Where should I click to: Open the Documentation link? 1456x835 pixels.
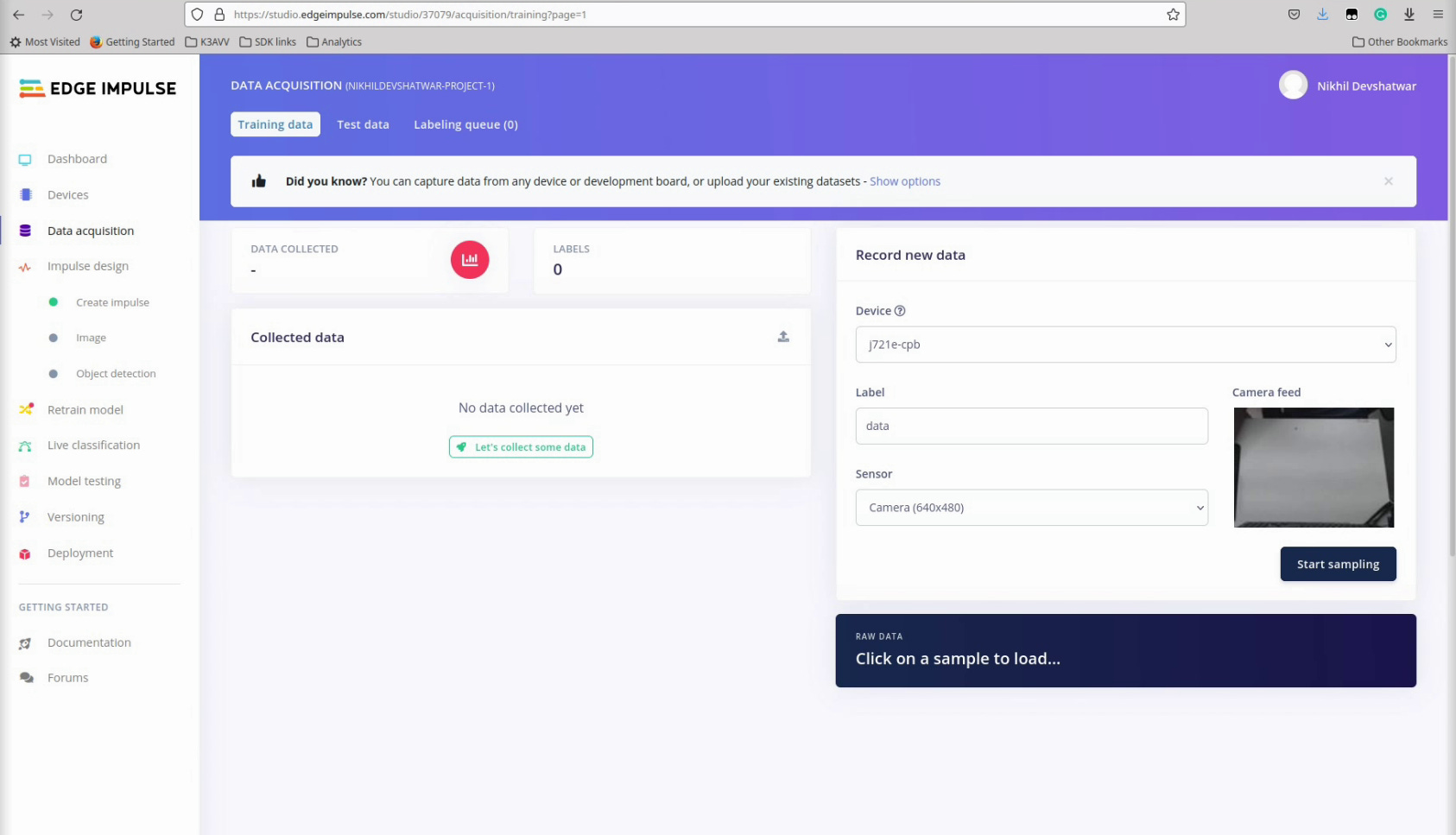point(89,642)
